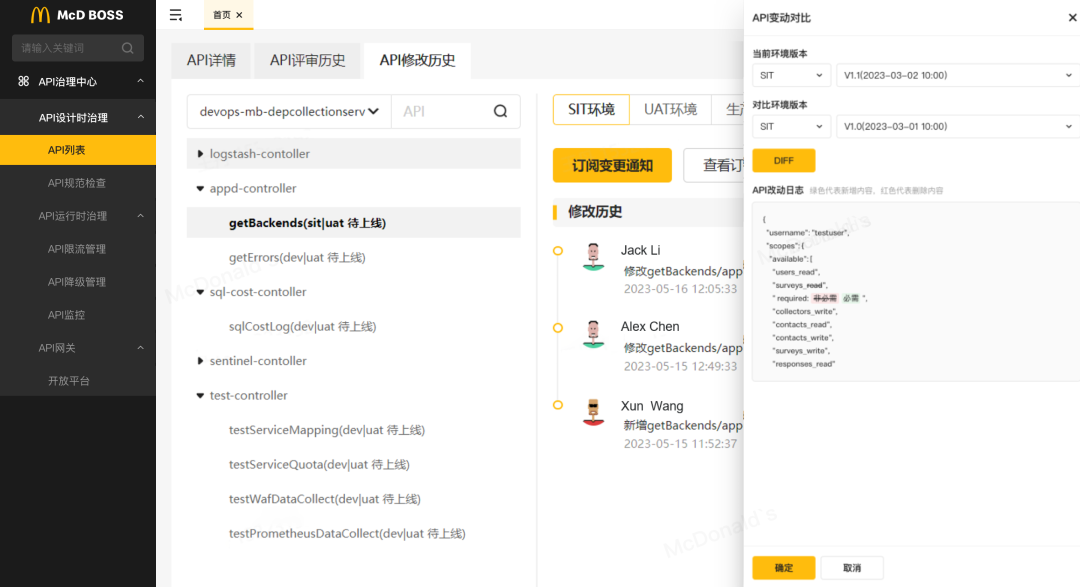1080x587 pixels.
Task: Click the 2023-05-16 12:05:33 timestamp
Action: point(681,289)
